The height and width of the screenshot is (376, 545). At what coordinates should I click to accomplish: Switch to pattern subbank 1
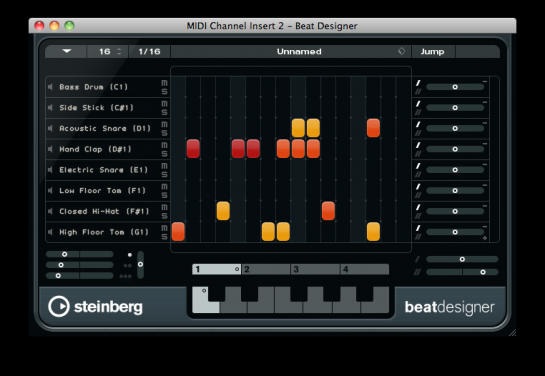pos(217,269)
